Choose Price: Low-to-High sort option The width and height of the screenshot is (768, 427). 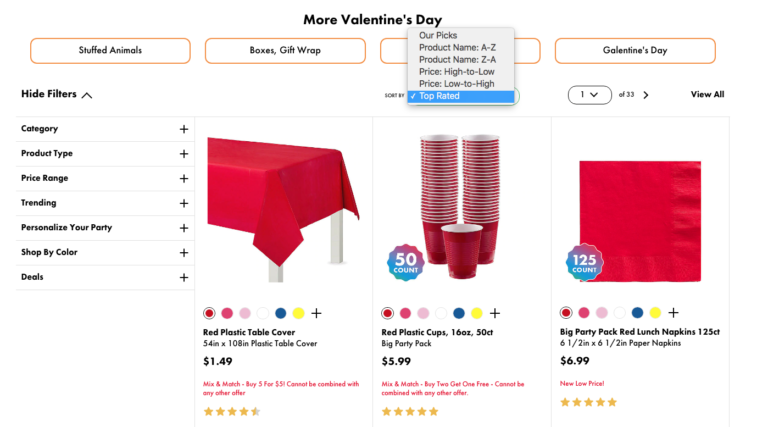(456, 84)
